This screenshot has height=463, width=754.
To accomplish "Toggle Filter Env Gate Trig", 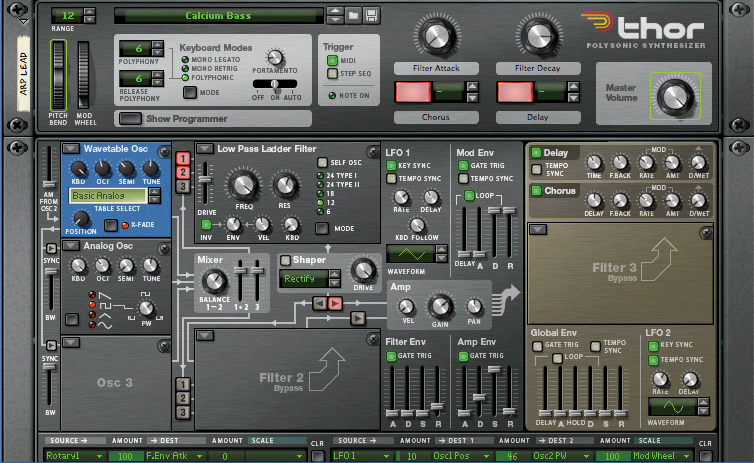I will [x=391, y=356].
